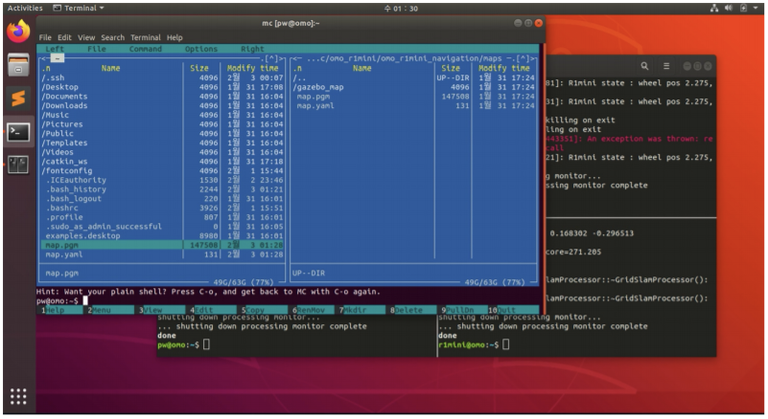Select /Videos in the left panel
The width and height of the screenshot is (768, 419).
[57, 152]
